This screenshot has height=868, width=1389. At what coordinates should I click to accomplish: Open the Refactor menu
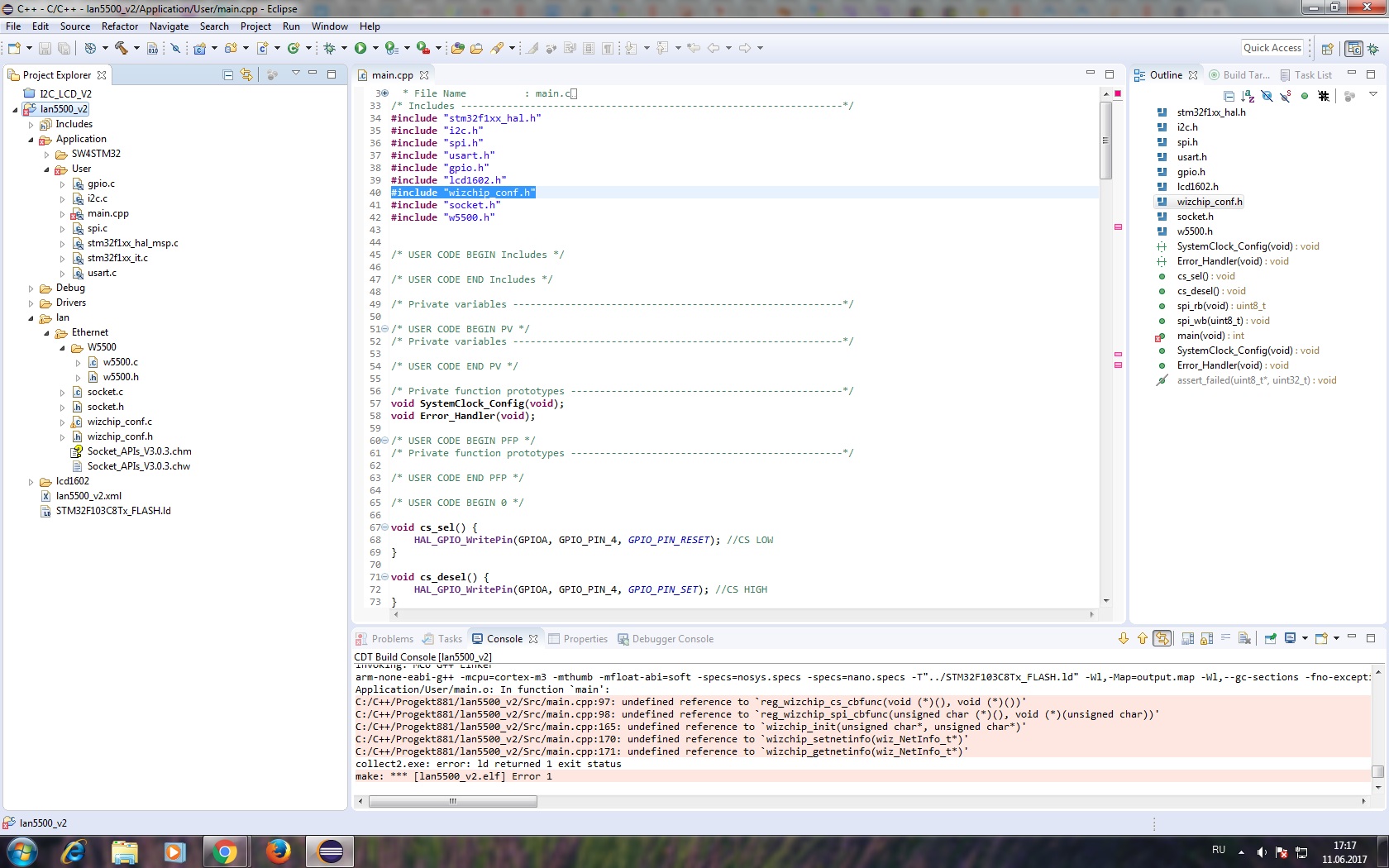120,26
